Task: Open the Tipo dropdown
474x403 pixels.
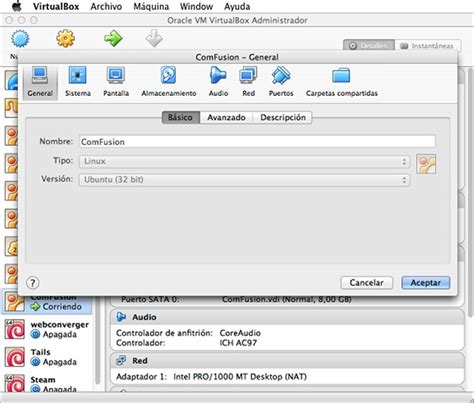Action: (244, 162)
